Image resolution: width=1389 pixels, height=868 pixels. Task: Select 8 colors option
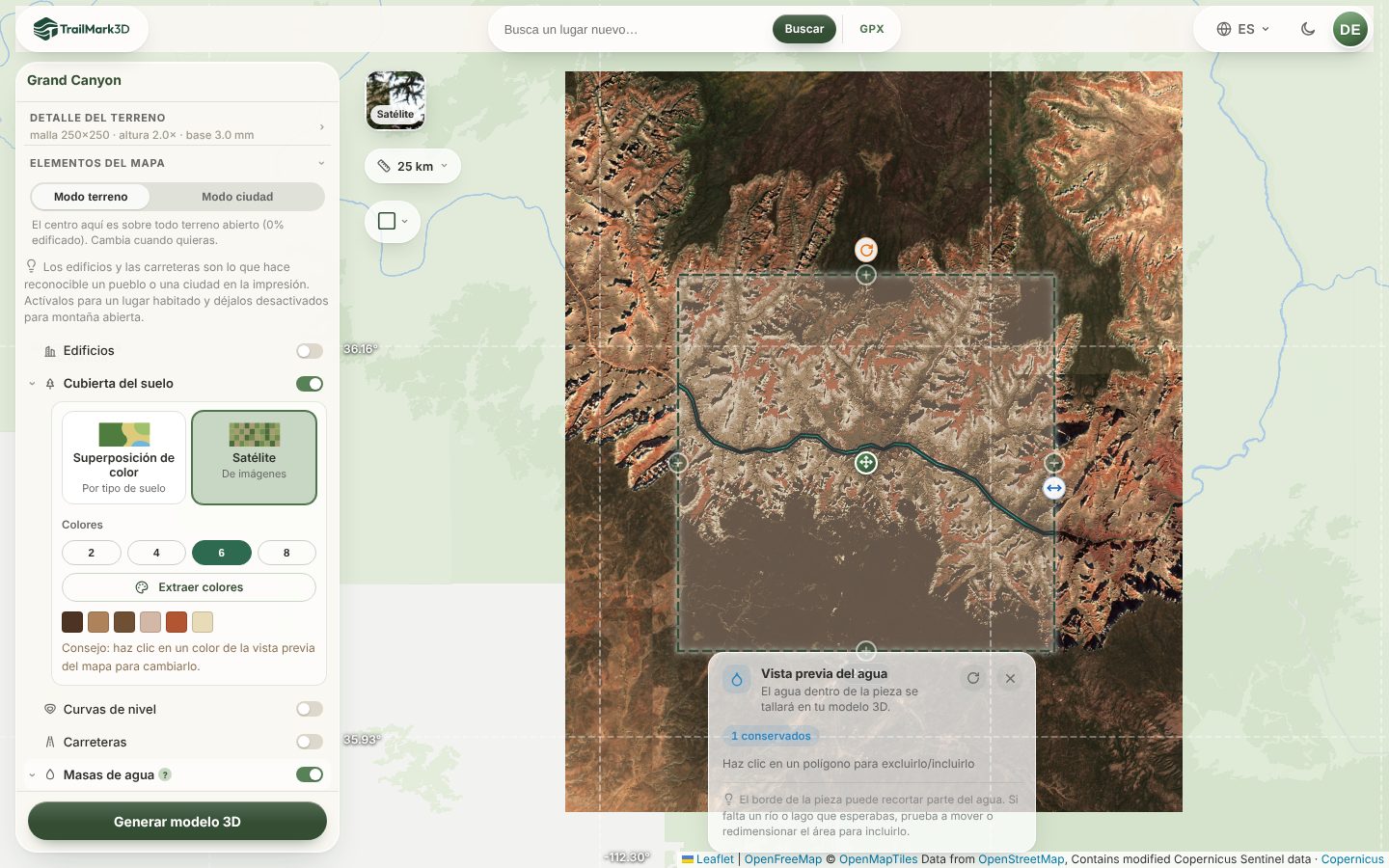[286, 553]
